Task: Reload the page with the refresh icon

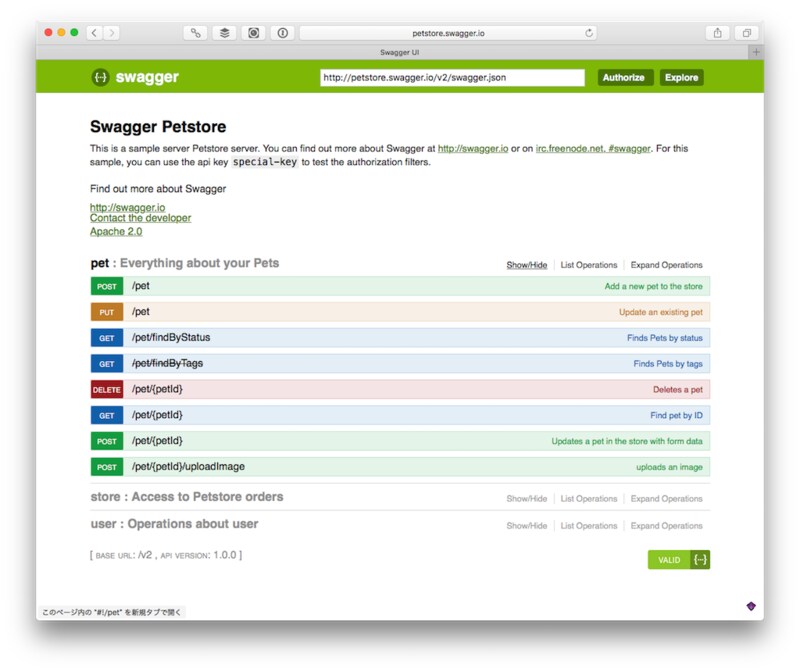Action: (x=589, y=33)
